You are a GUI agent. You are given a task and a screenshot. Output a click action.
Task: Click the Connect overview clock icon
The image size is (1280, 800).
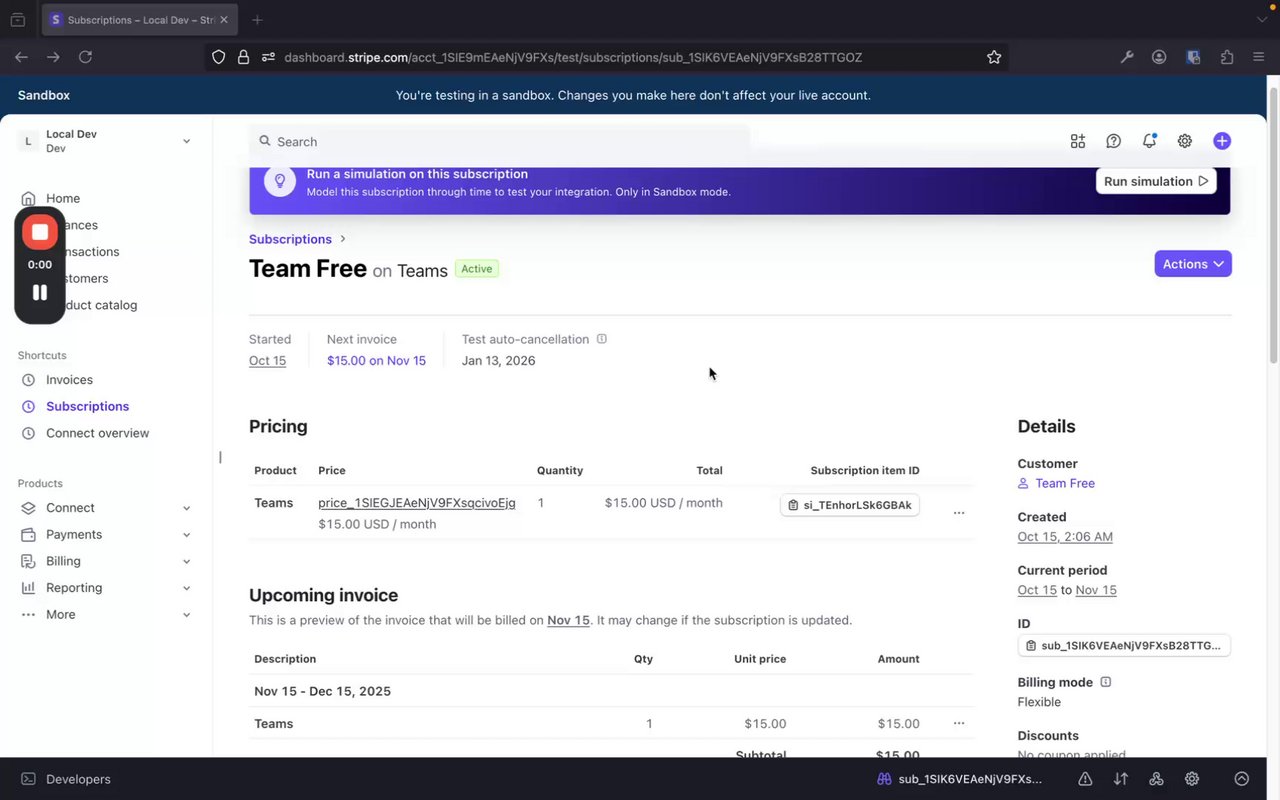coord(28,433)
